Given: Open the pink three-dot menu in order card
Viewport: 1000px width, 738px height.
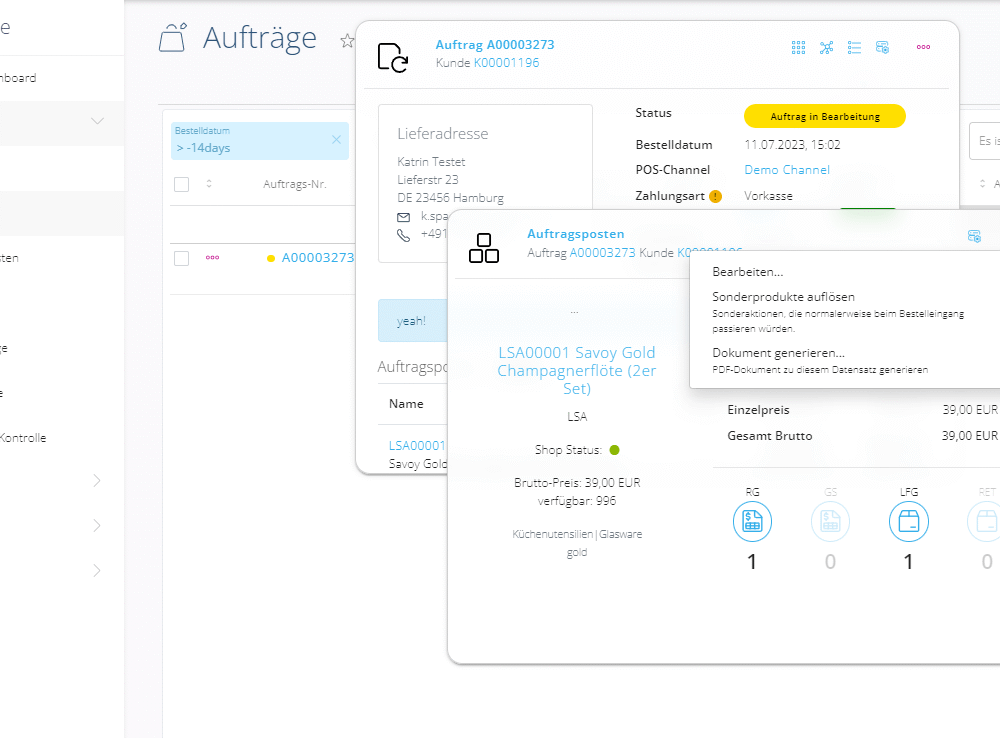Looking at the screenshot, I should (x=923, y=47).
